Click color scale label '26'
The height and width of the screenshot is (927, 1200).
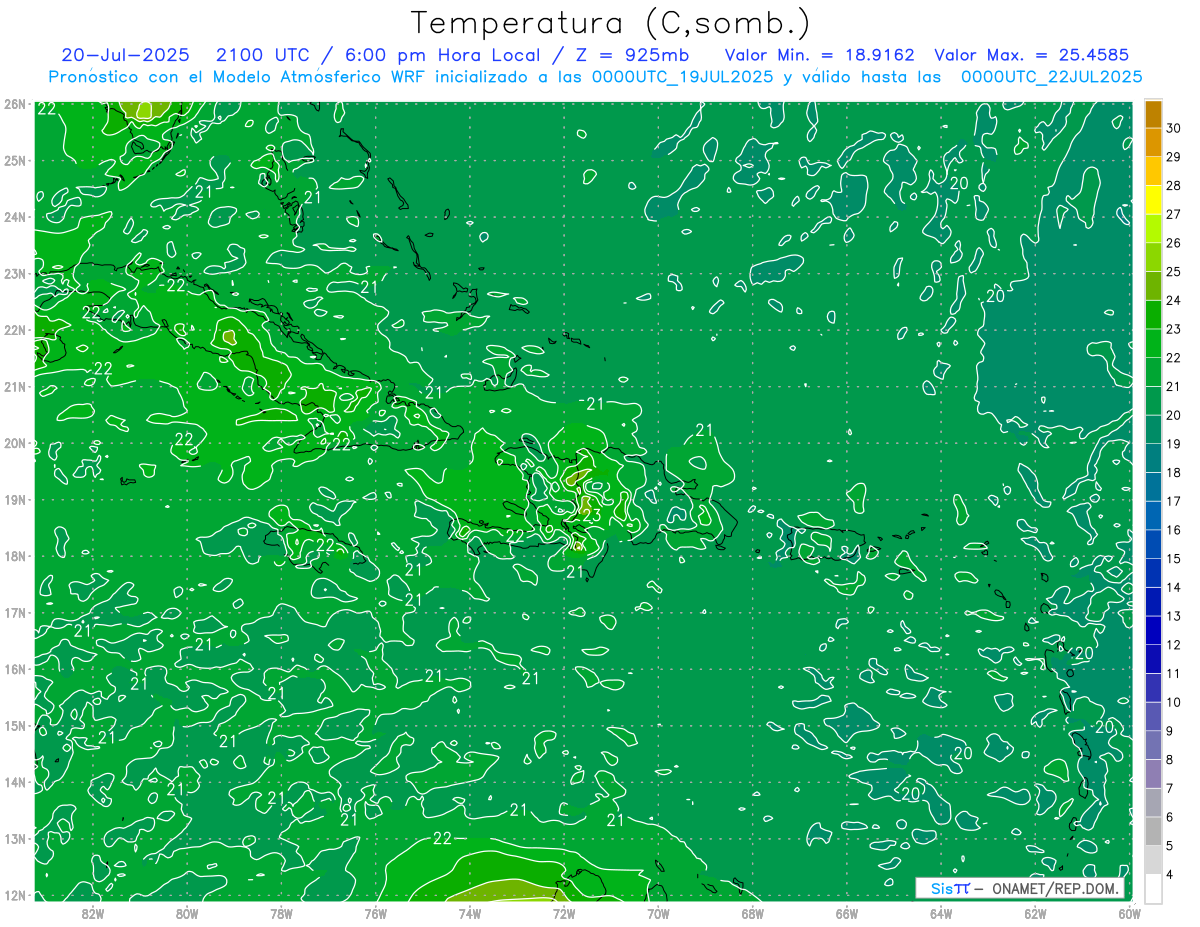point(1174,243)
